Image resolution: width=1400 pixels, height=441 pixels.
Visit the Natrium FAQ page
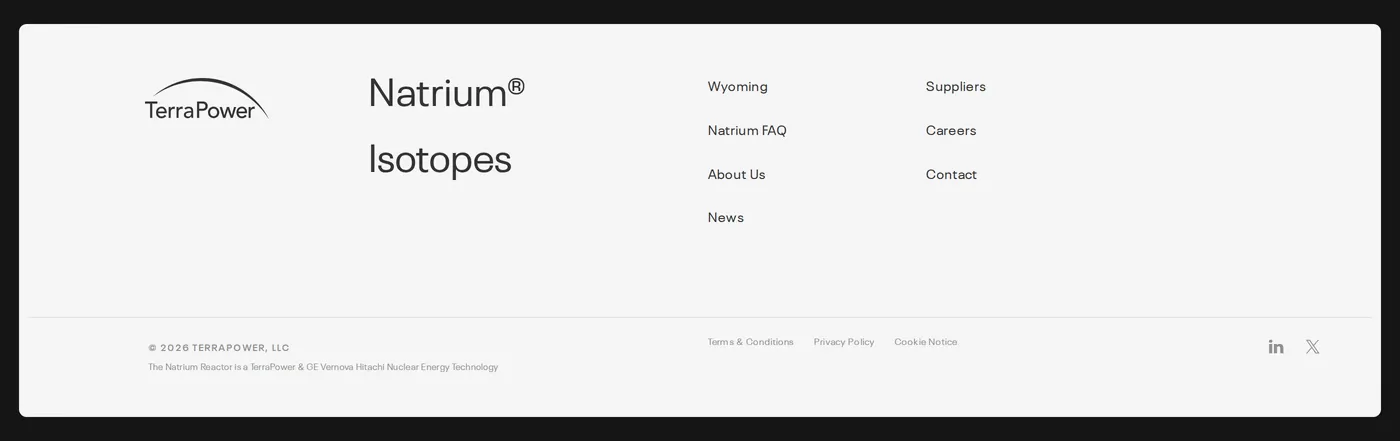(747, 130)
